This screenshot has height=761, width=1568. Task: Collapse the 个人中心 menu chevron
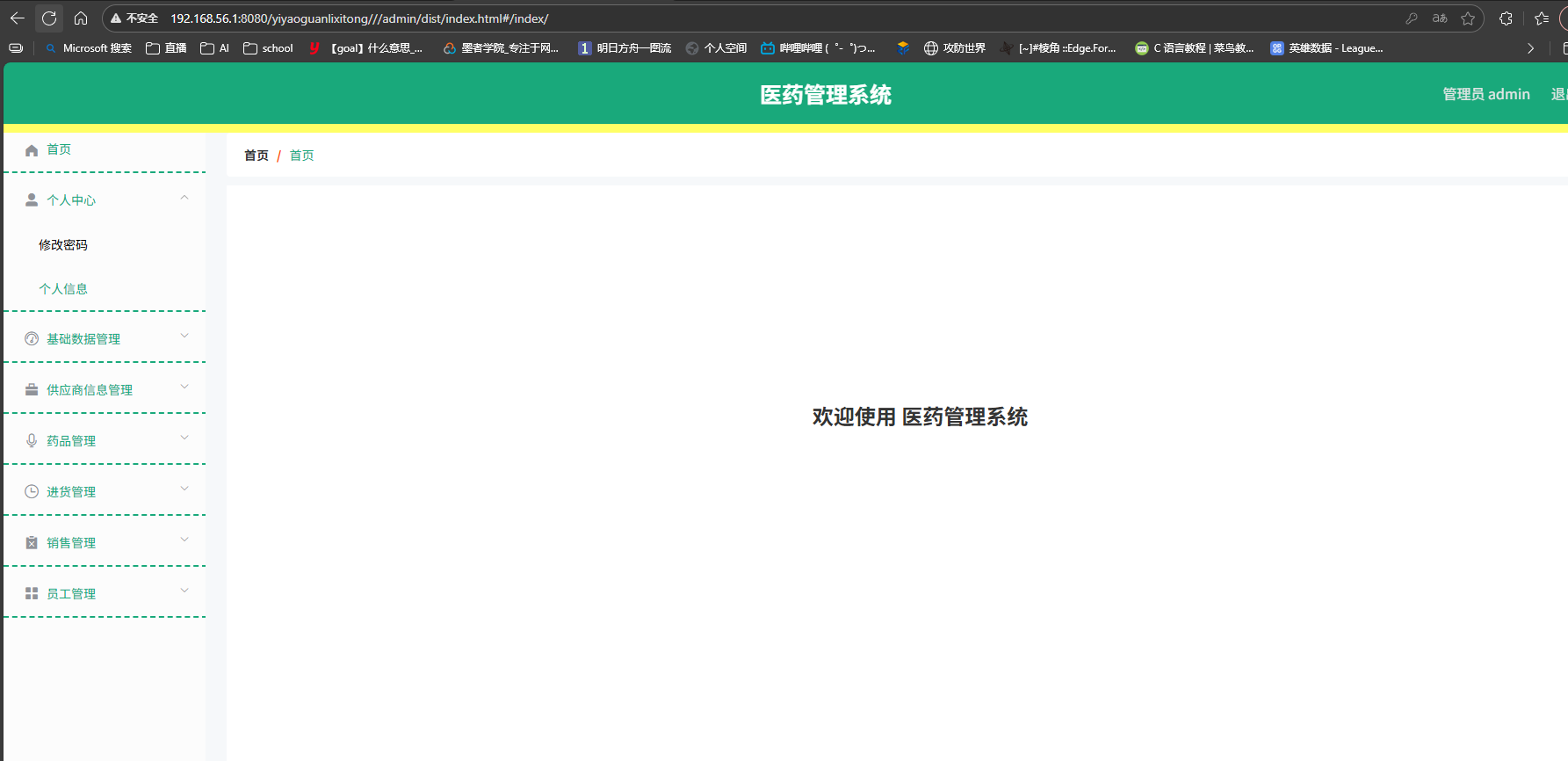tap(184, 198)
